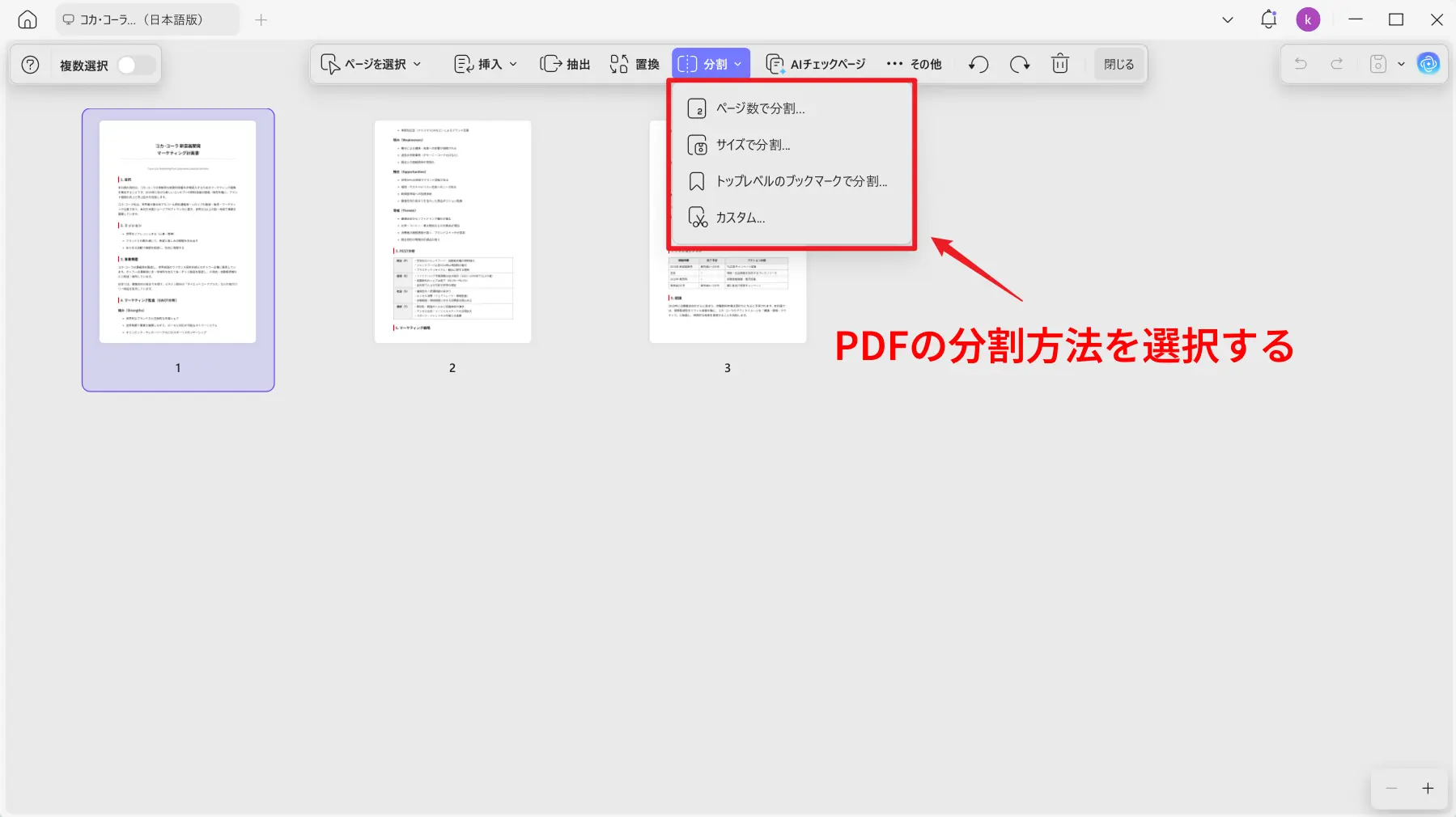
Task: Click AIチェックページ button
Action: (816, 64)
